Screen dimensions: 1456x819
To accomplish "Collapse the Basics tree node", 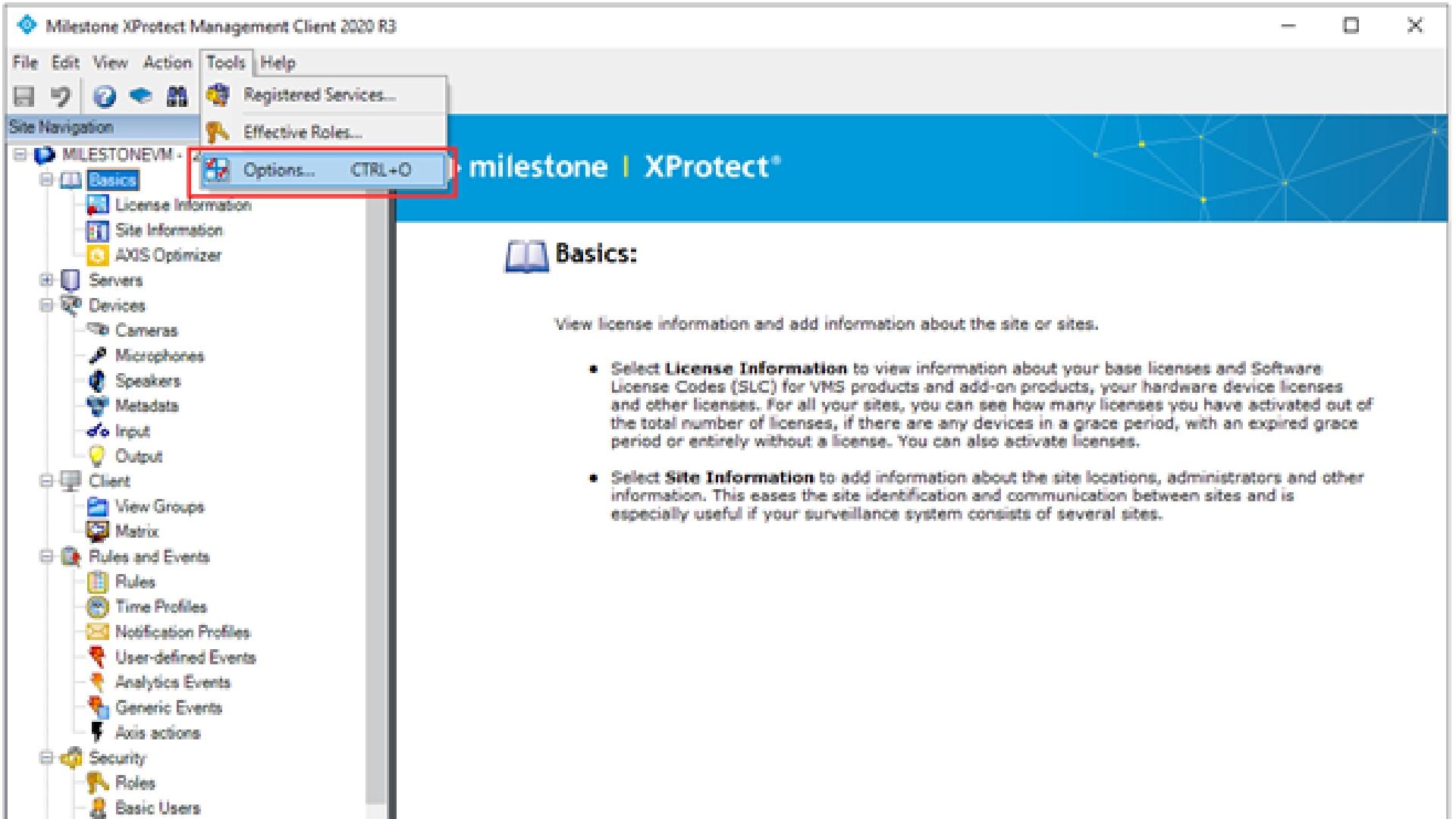I will 47,180.
